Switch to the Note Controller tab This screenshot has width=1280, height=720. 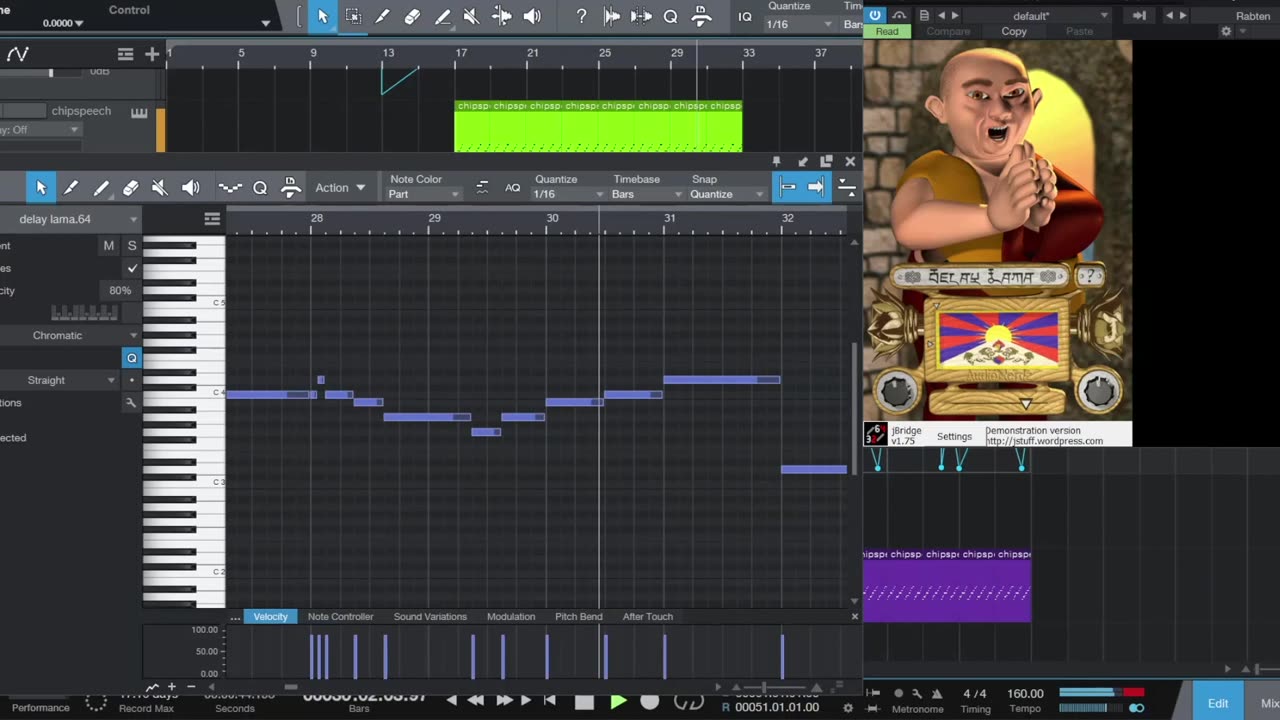[340, 616]
